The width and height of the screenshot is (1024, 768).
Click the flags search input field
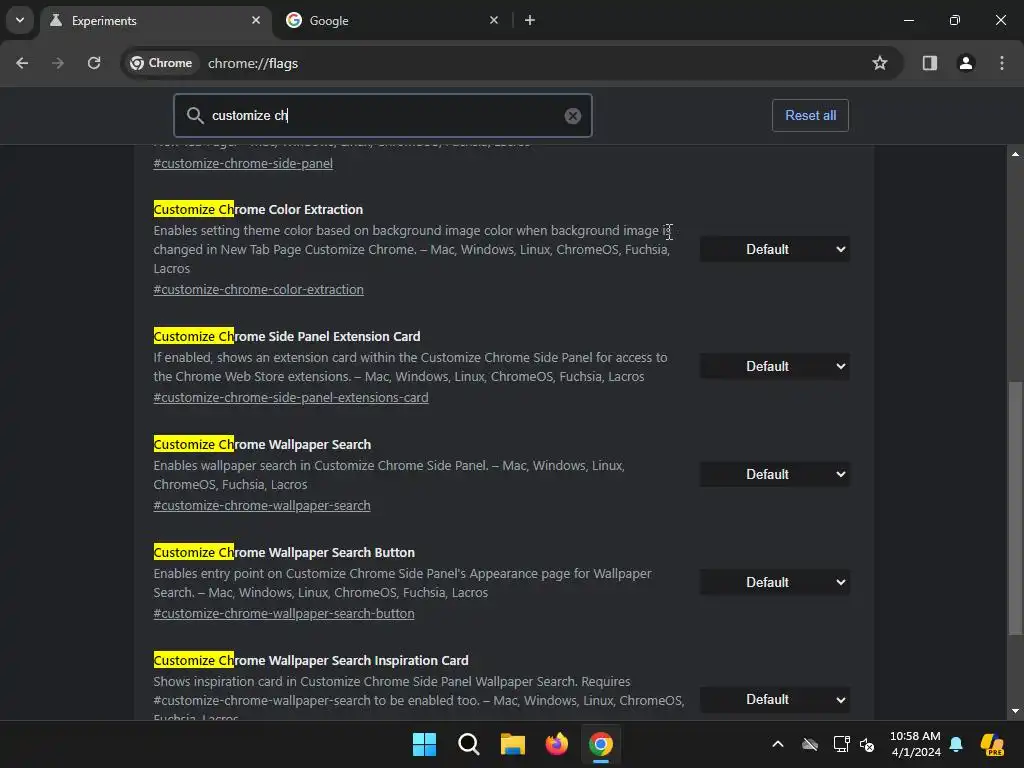tap(383, 116)
